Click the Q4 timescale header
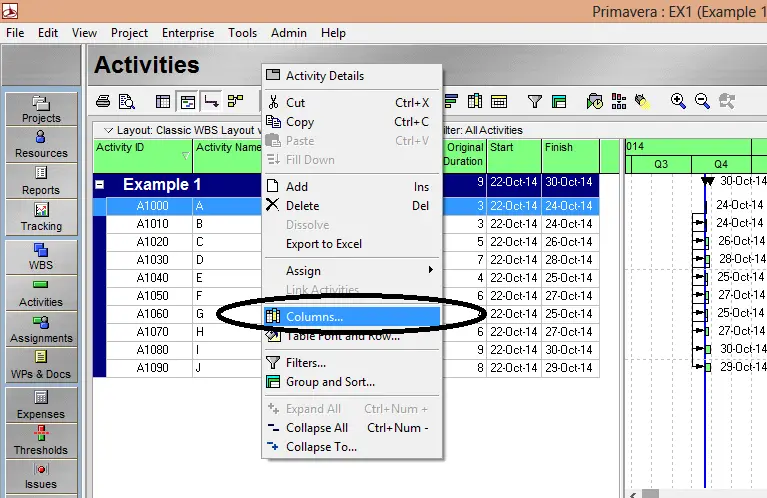The width and height of the screenshot is (767, 498). (721, 164)
